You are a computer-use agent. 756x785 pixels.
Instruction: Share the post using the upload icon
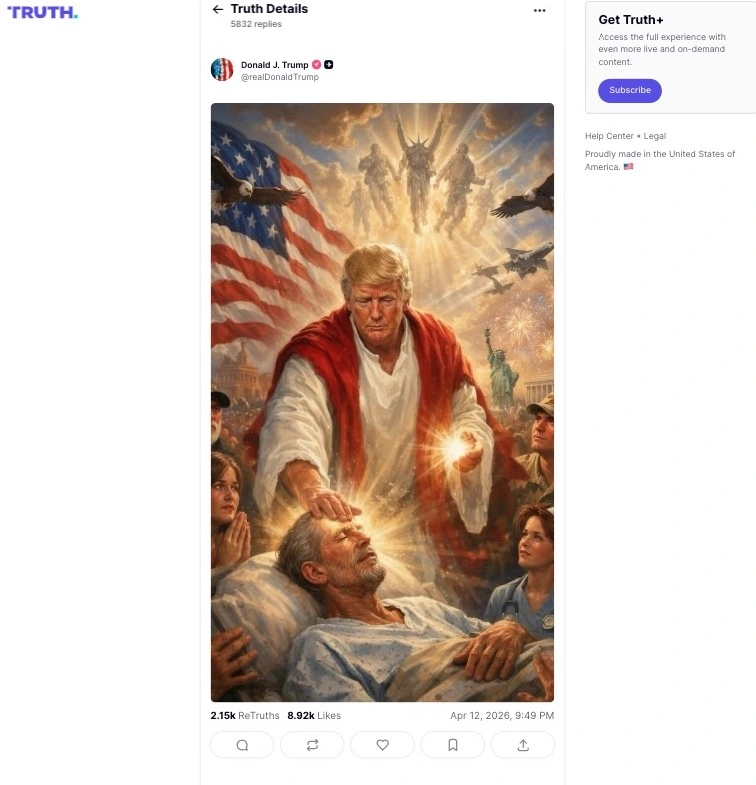[x=523, y=745]
